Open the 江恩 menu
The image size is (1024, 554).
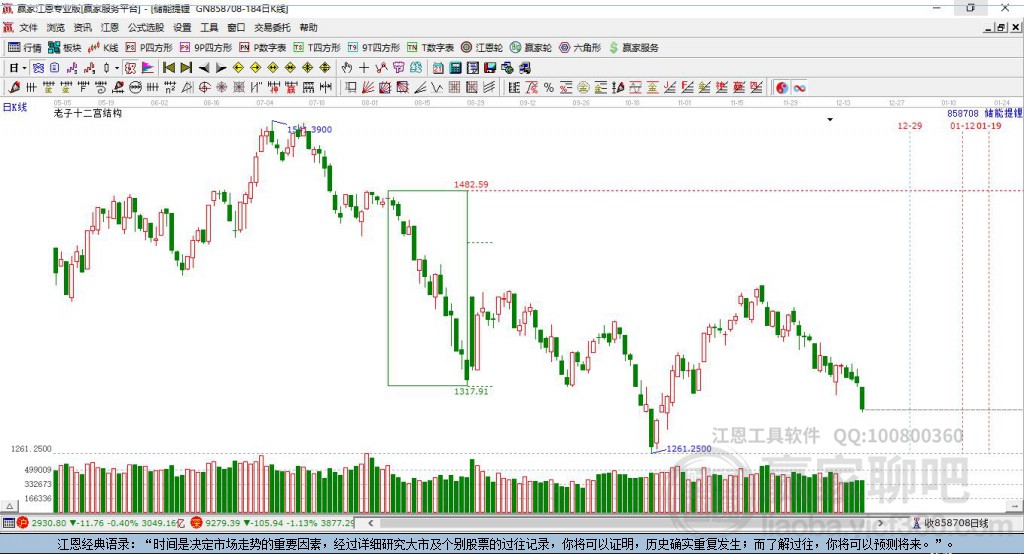point(110,27)
